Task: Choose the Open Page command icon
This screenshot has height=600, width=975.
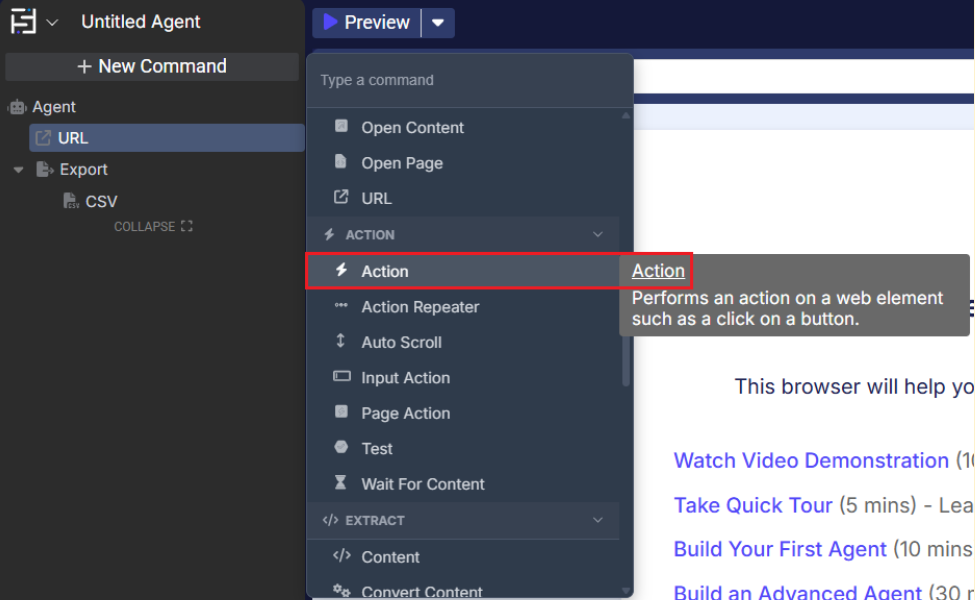Action: [342, 162]
